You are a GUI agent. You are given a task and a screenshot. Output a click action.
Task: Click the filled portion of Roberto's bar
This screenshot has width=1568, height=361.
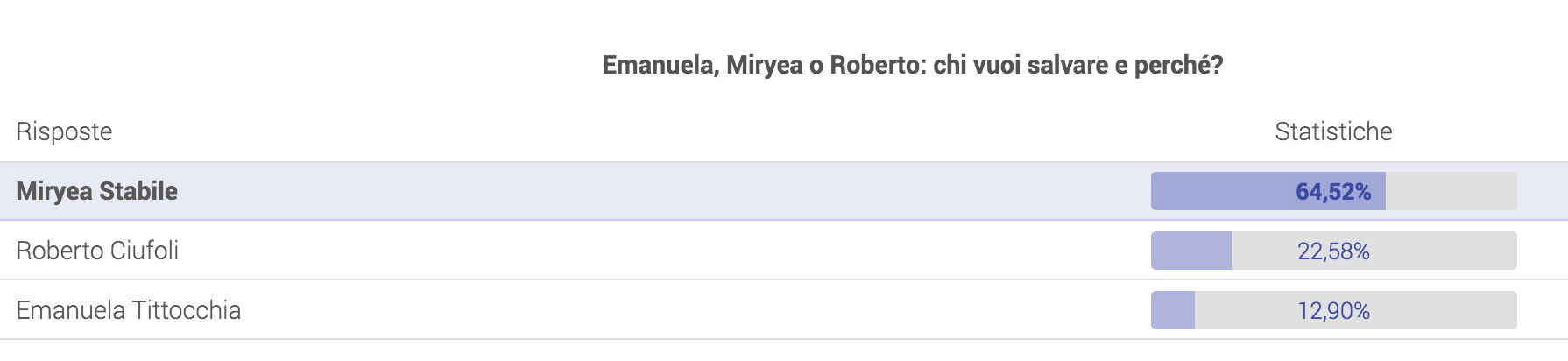click(x=1191, y=251)
